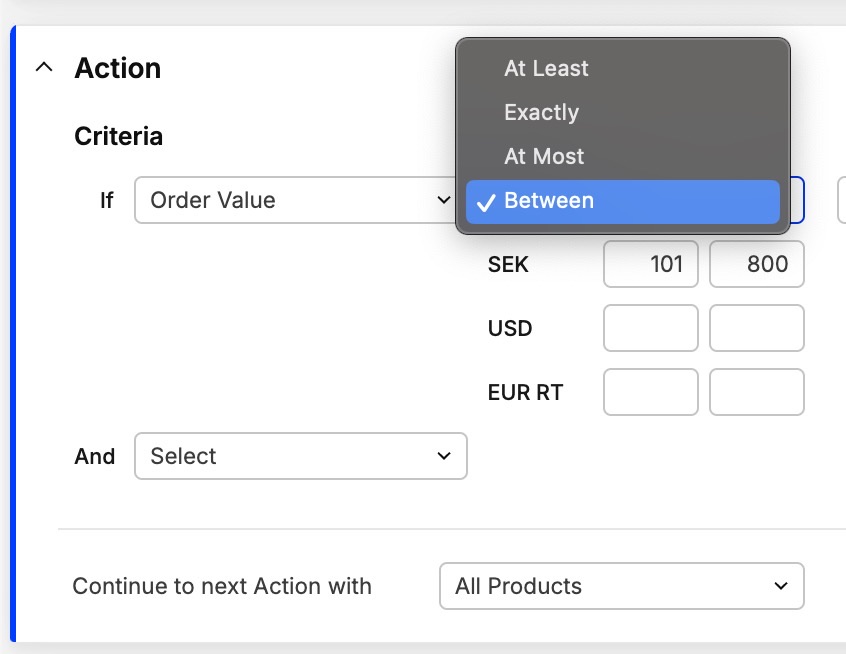Click the SEK maximum field showing 800
The height and width of the screenshot is (654, 846).
(x=757, y=264)
